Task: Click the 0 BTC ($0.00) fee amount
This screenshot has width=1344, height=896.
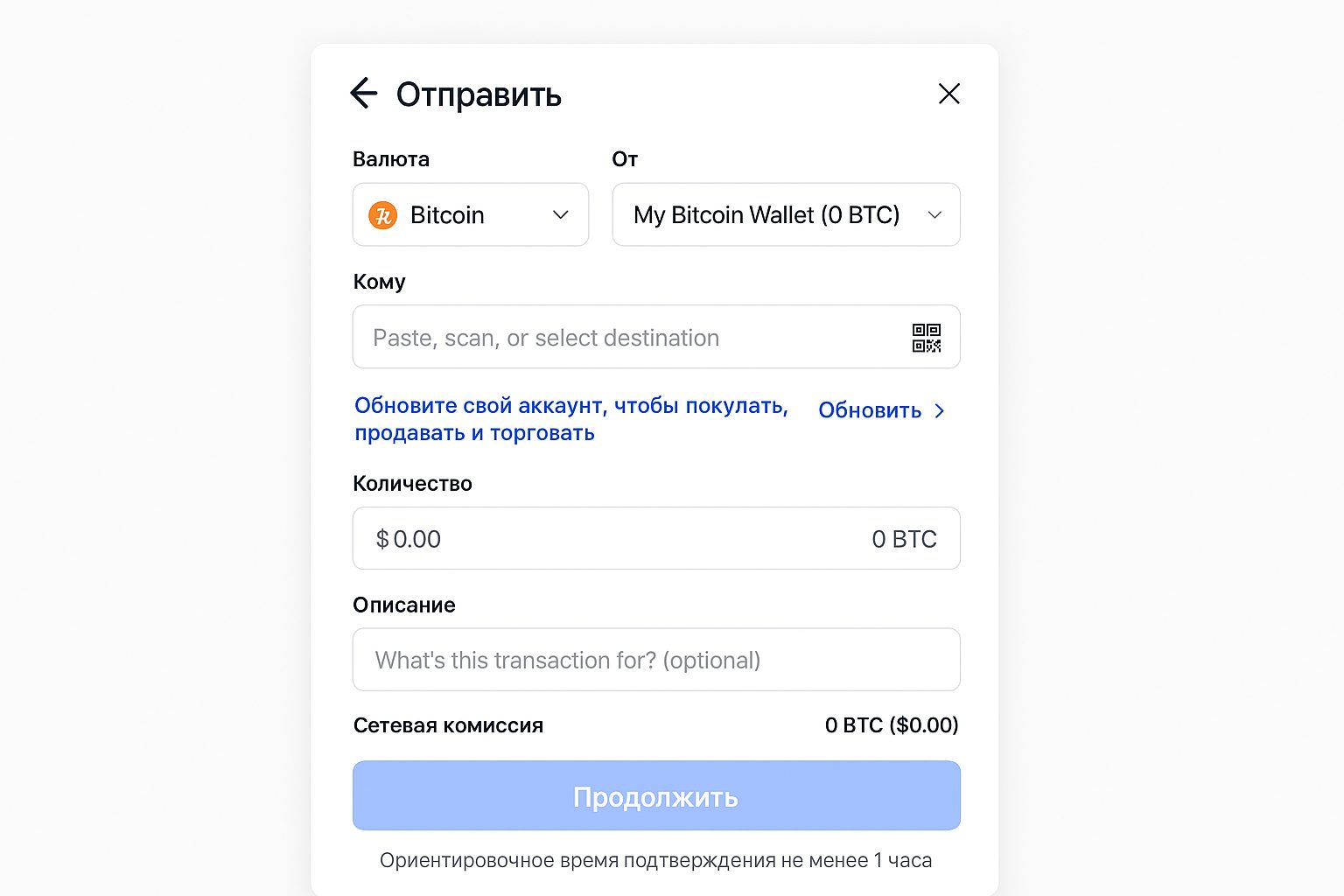Action: point(892,724)
